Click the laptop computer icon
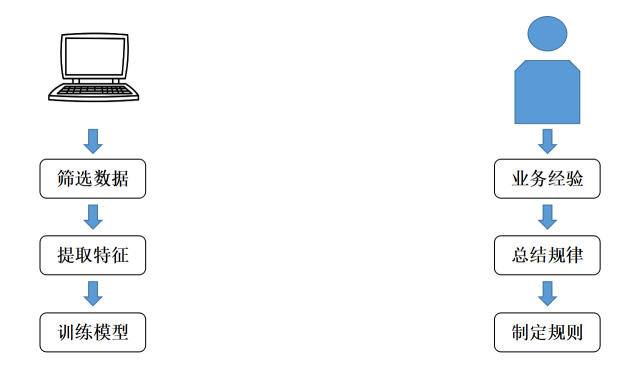641x380 pixels. click(x=94, y=67)
